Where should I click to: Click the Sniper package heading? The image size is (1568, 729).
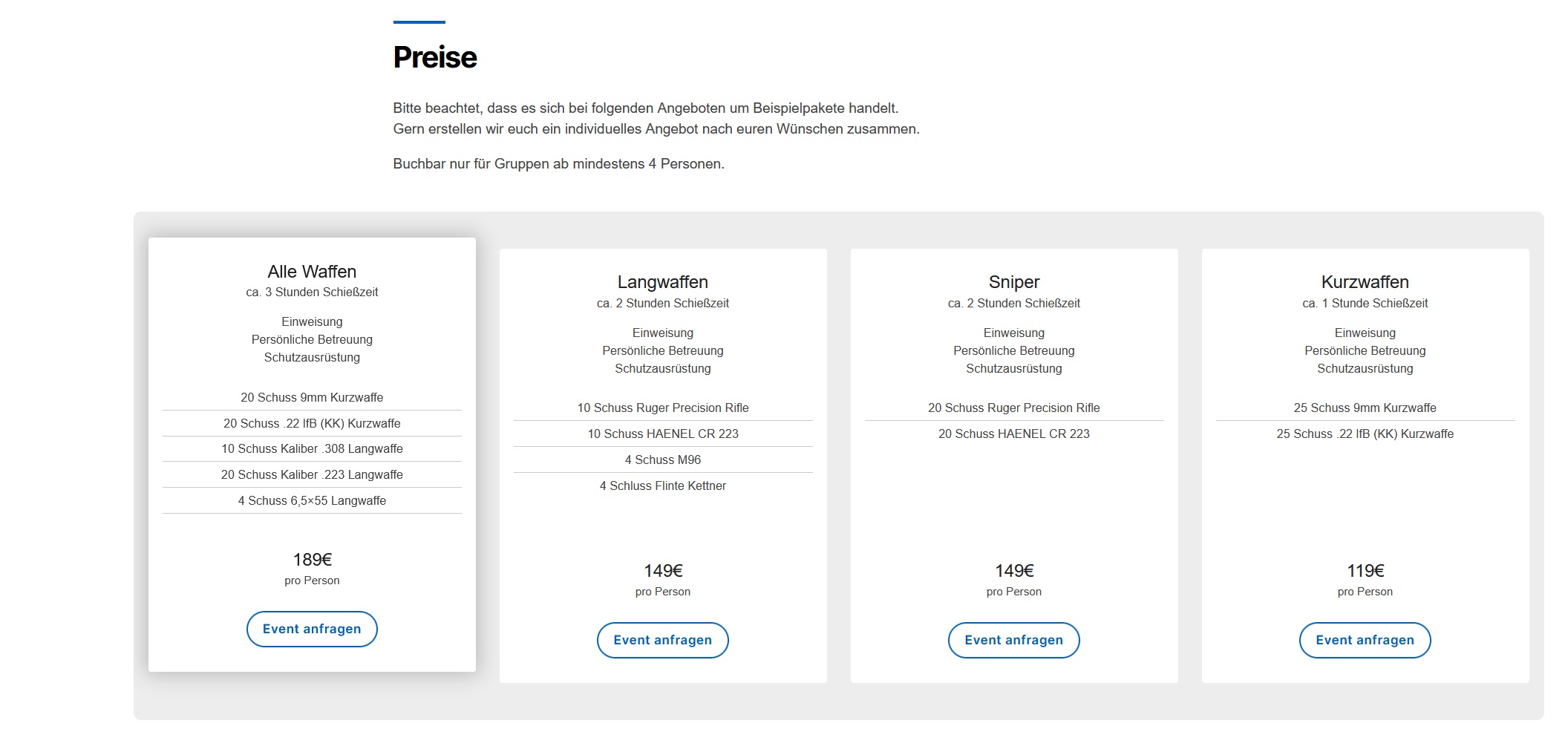coord(1013,282)
